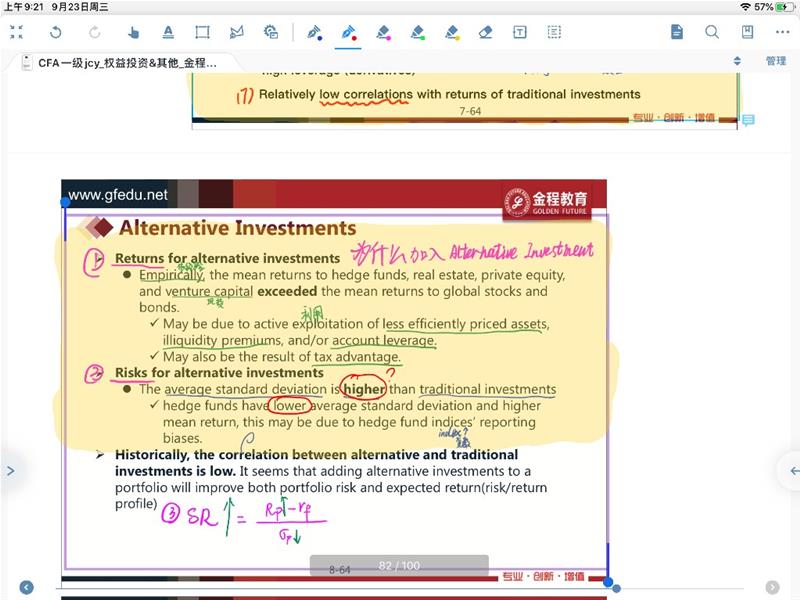
Task: Tap the circled word 'higher'
Action: [364, 389]
